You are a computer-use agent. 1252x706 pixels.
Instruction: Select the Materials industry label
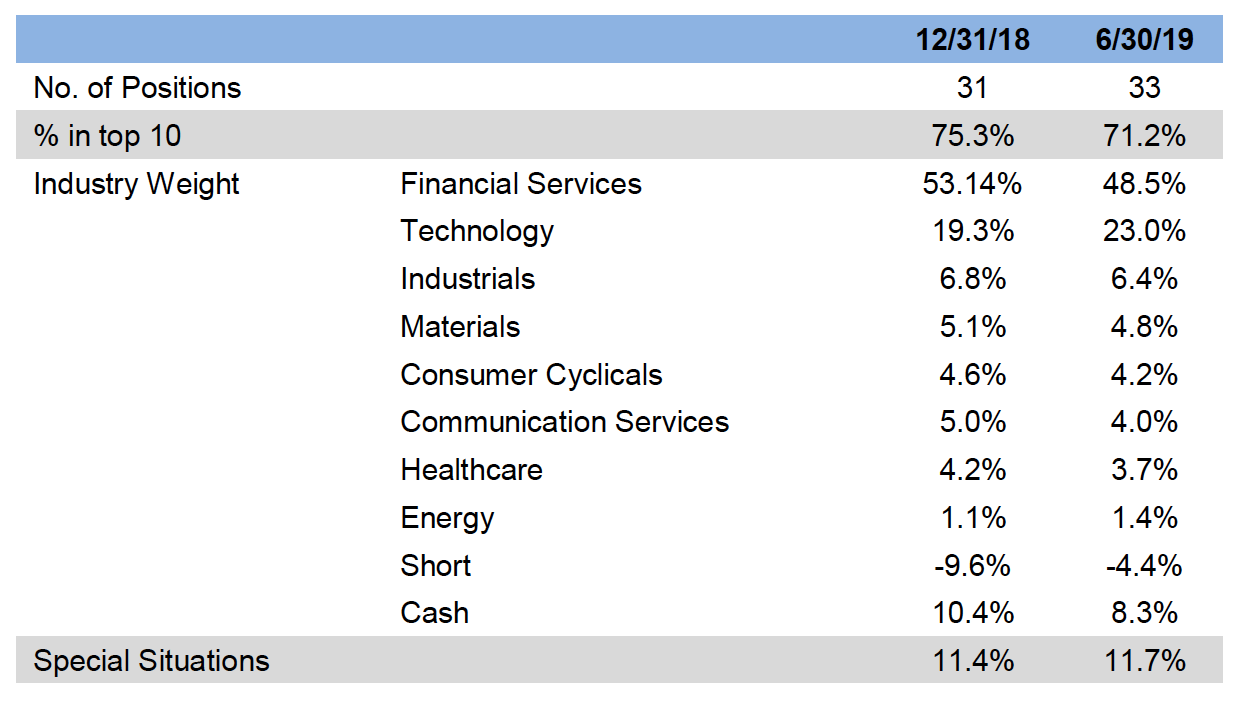(x=460, y=327)
